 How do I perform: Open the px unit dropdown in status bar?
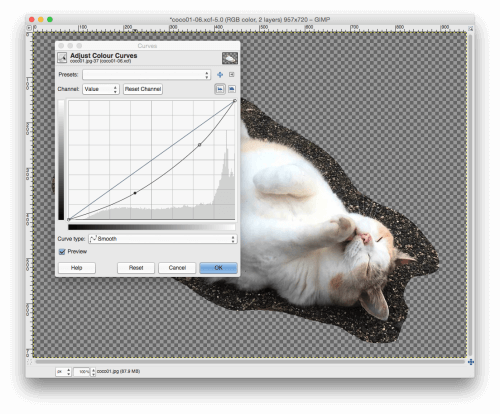click(63, 371)
